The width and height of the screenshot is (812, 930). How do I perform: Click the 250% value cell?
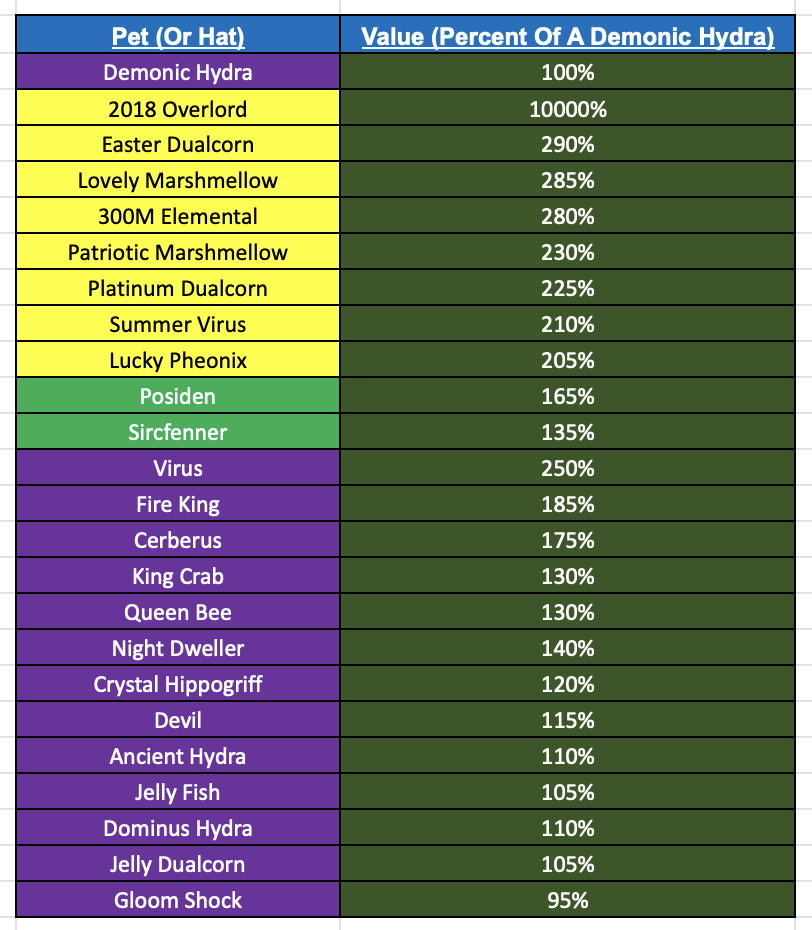pyautogui.click(x=567, y=469)
